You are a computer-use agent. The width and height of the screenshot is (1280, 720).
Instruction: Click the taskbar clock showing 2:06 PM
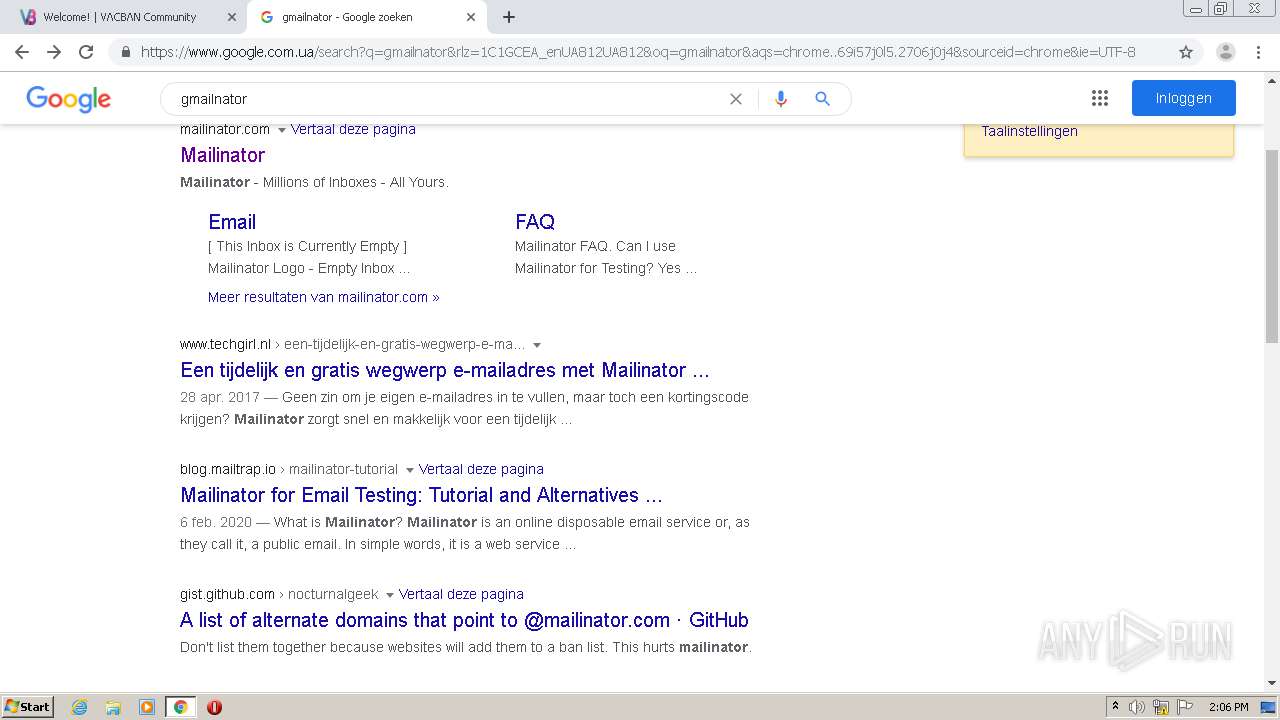pos(1228,707)
